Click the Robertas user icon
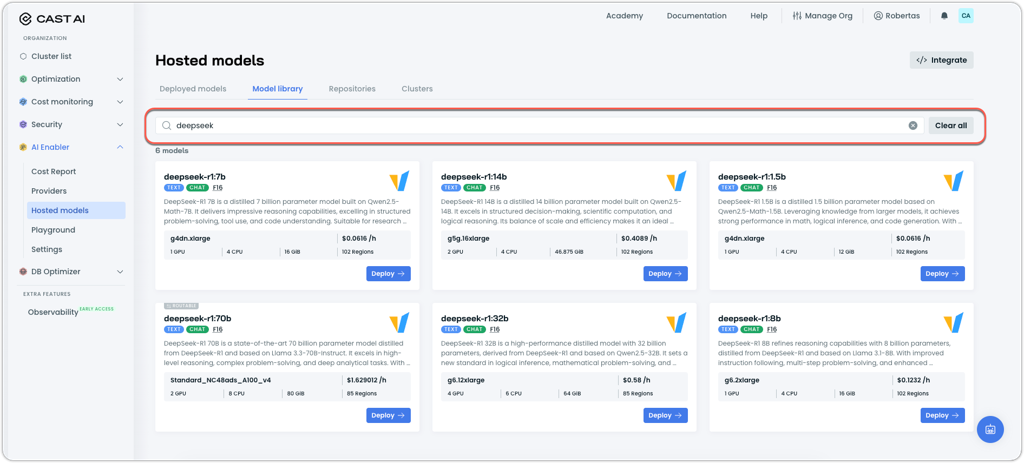 tap(878, 16)
